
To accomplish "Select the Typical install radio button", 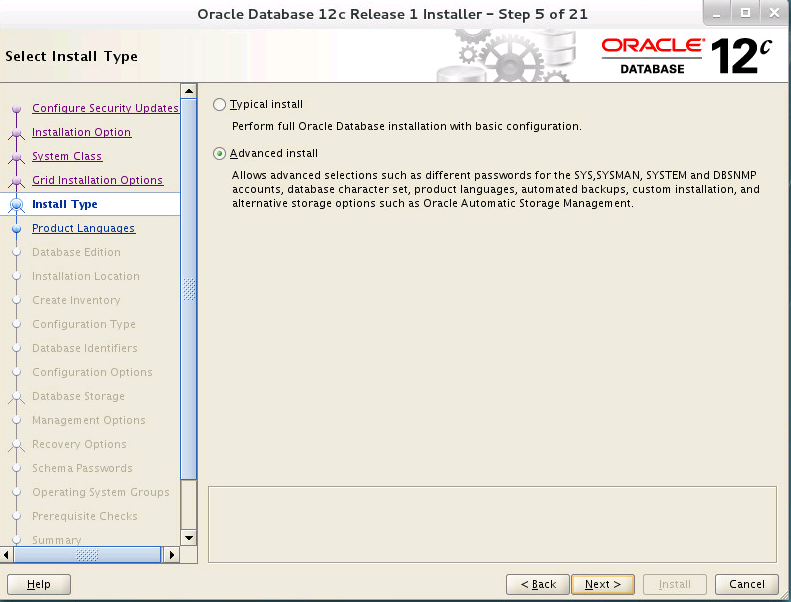I will 219,104.
